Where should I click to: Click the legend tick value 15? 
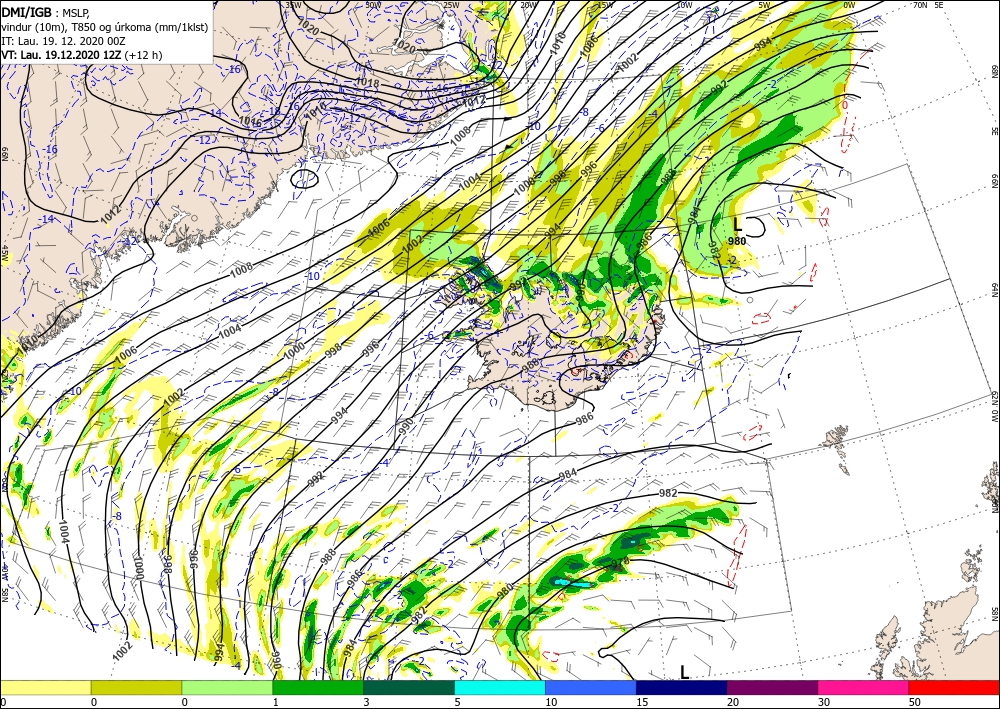[x=642, y=702]
